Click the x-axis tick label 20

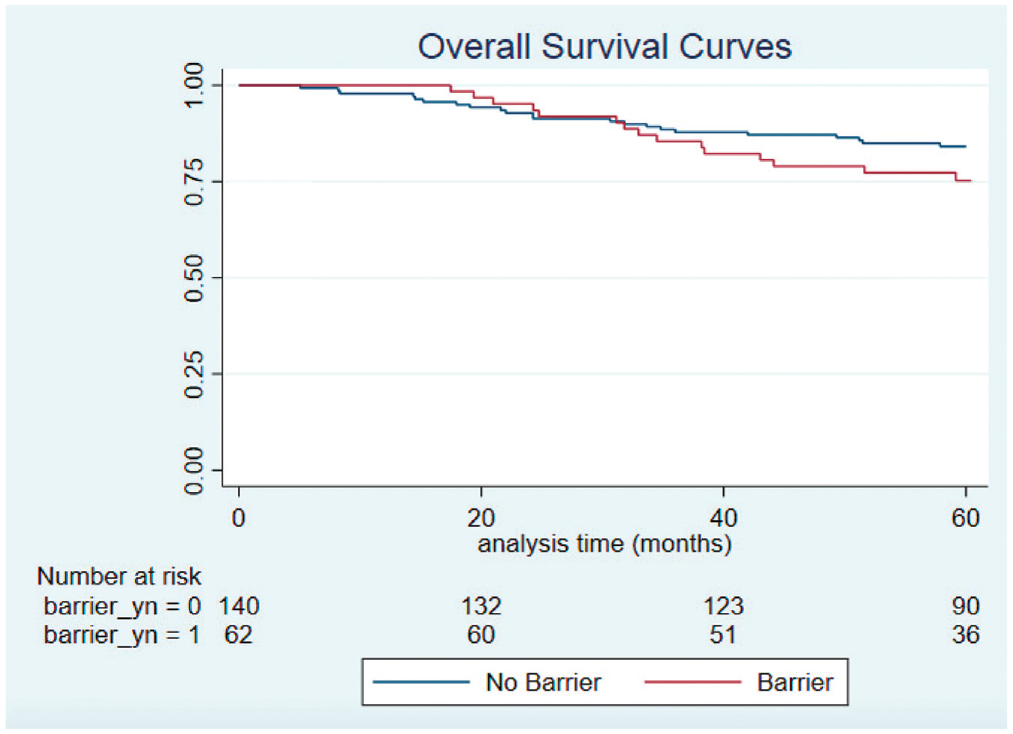click(481, 518)
